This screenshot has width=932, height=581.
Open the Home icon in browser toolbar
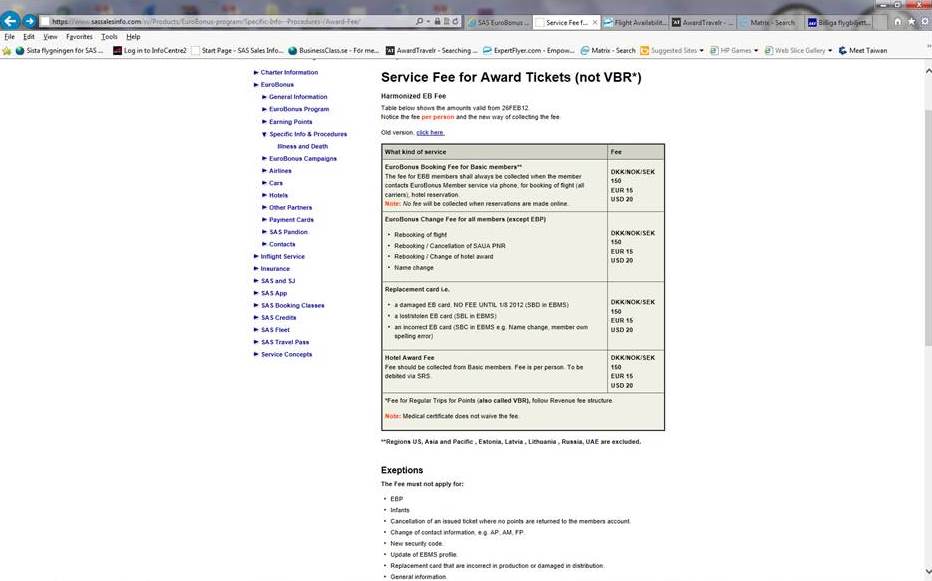(x=897, y=21)
